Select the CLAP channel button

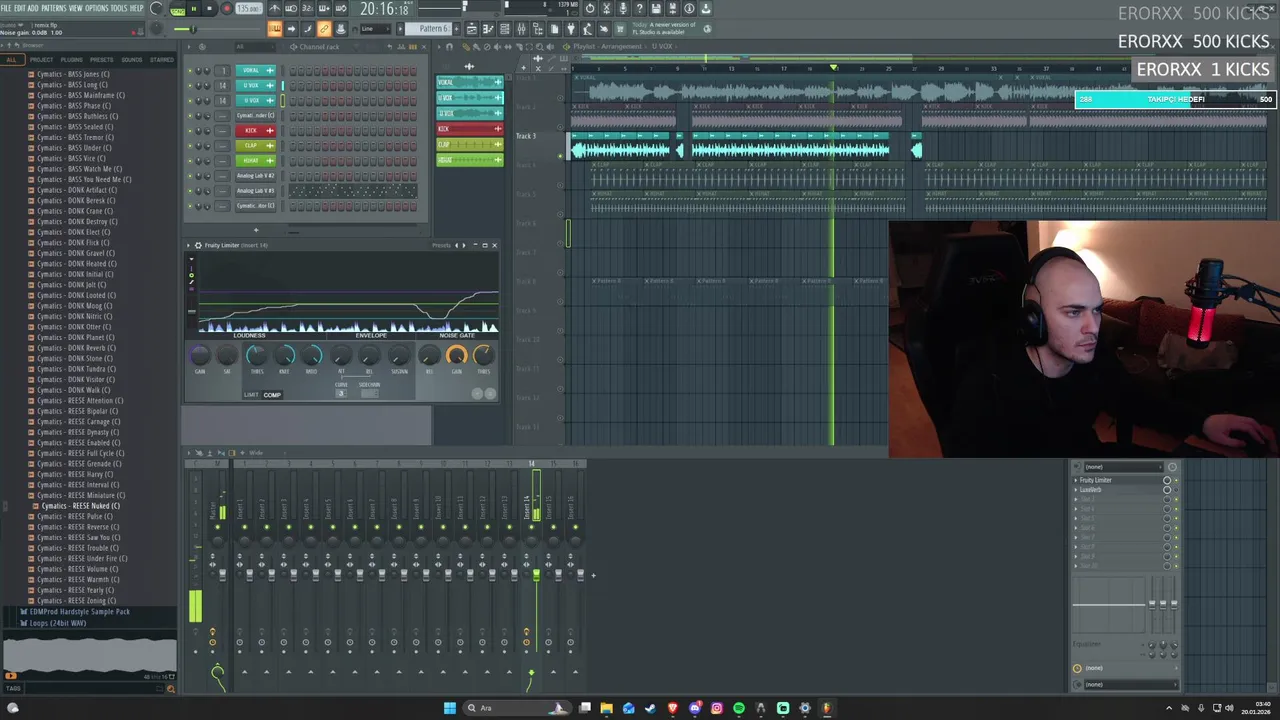point(254,146)
